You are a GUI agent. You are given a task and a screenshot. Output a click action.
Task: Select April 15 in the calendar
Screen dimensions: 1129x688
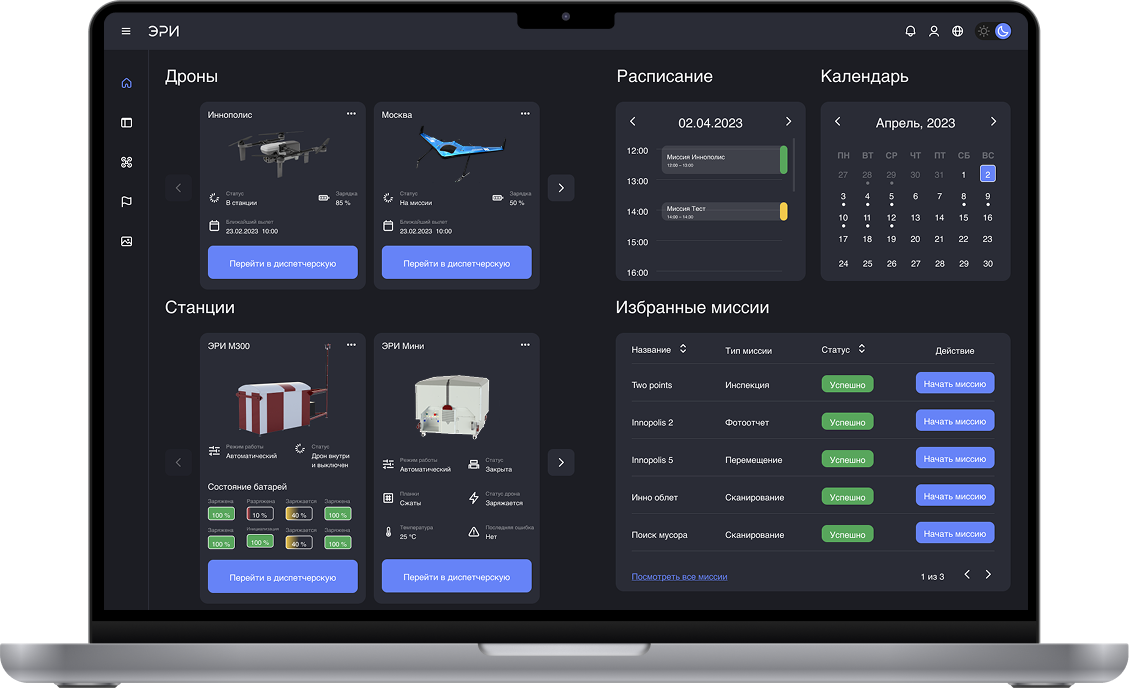pos(963,217)
